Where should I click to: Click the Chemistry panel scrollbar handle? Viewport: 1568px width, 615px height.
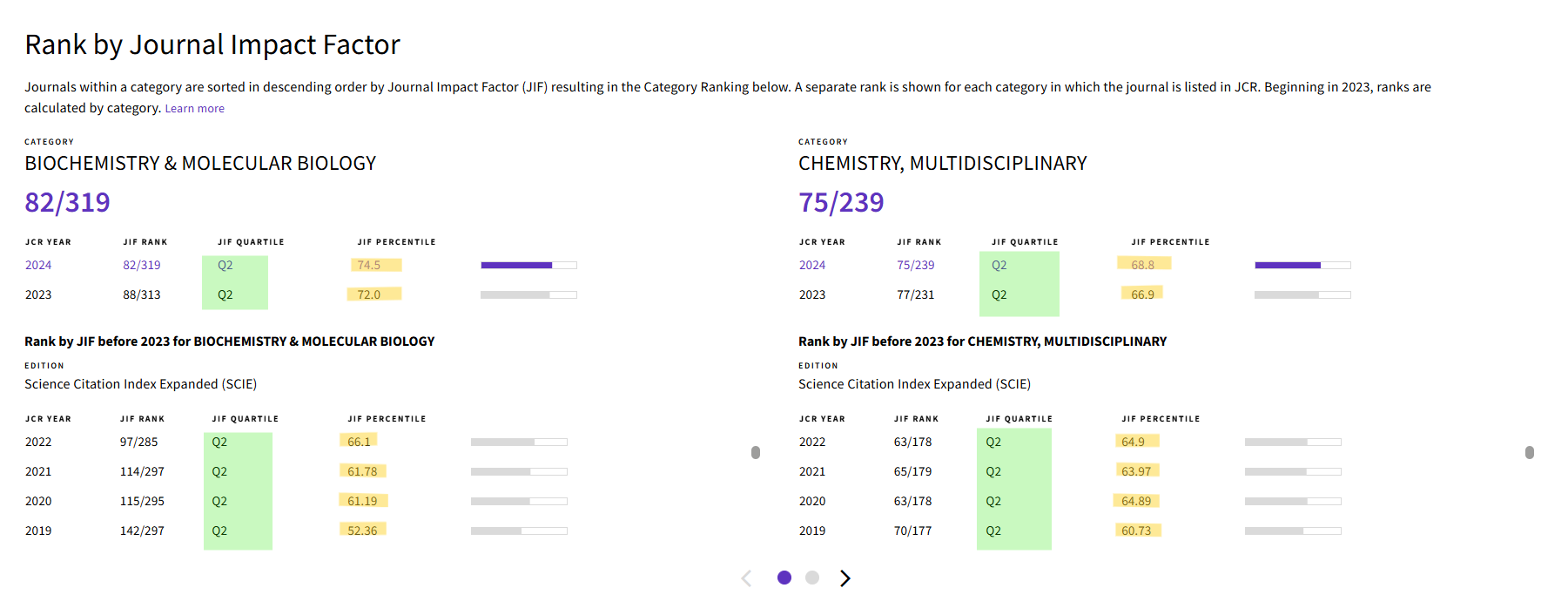tap(1530, 452)
